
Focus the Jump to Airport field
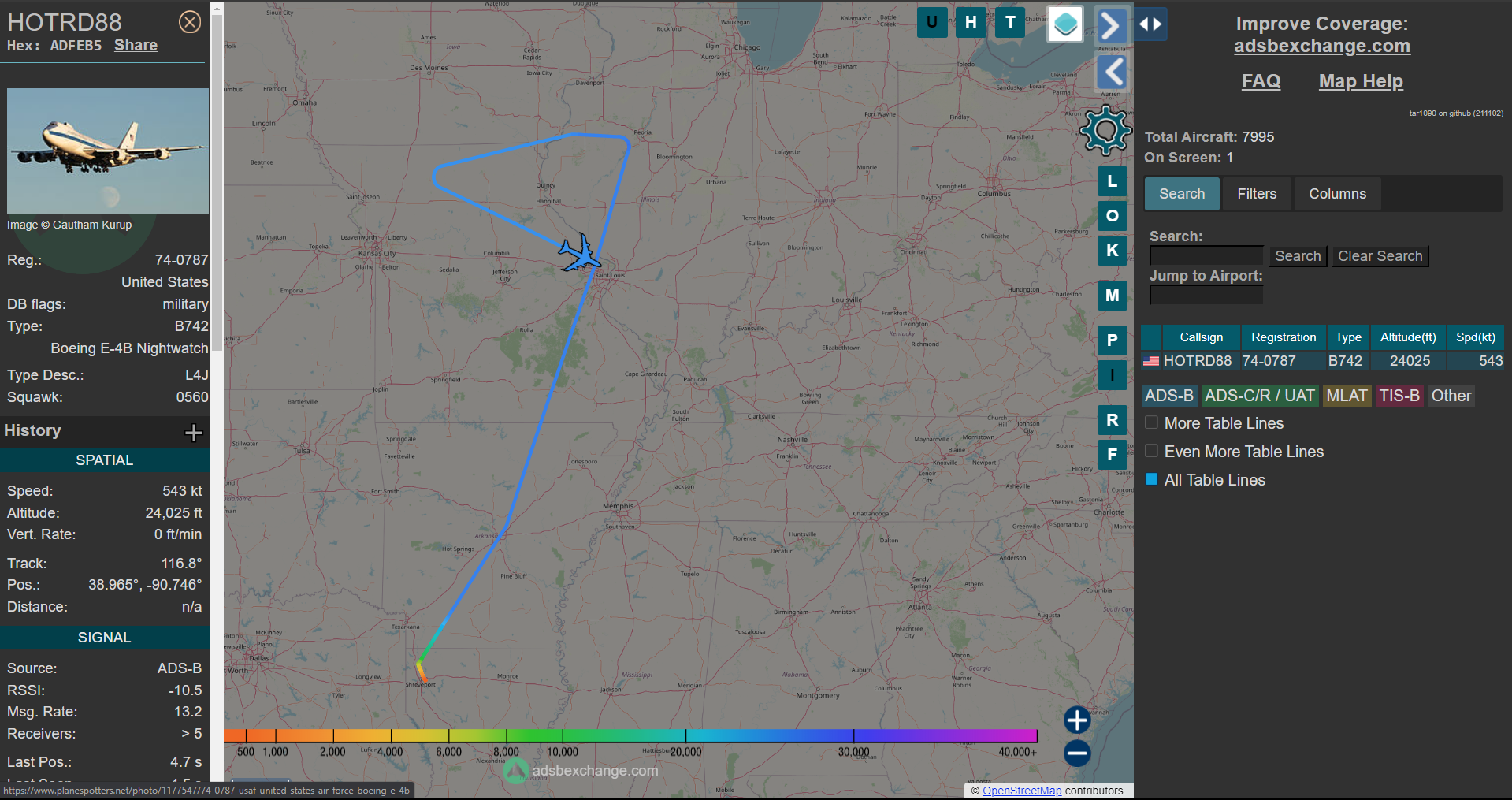pos(1206,295)
